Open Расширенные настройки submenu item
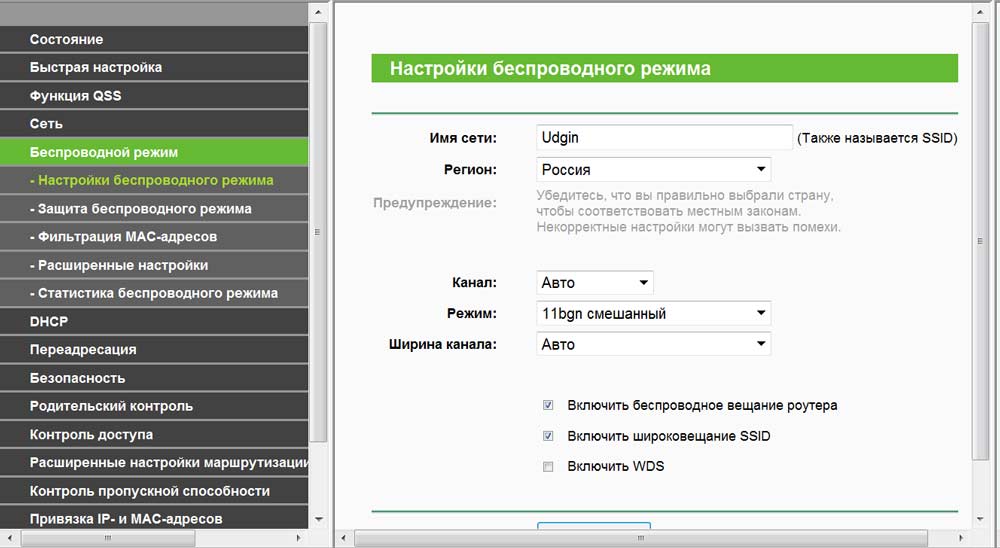This screenshot has height=548, width=1000. 119,265
